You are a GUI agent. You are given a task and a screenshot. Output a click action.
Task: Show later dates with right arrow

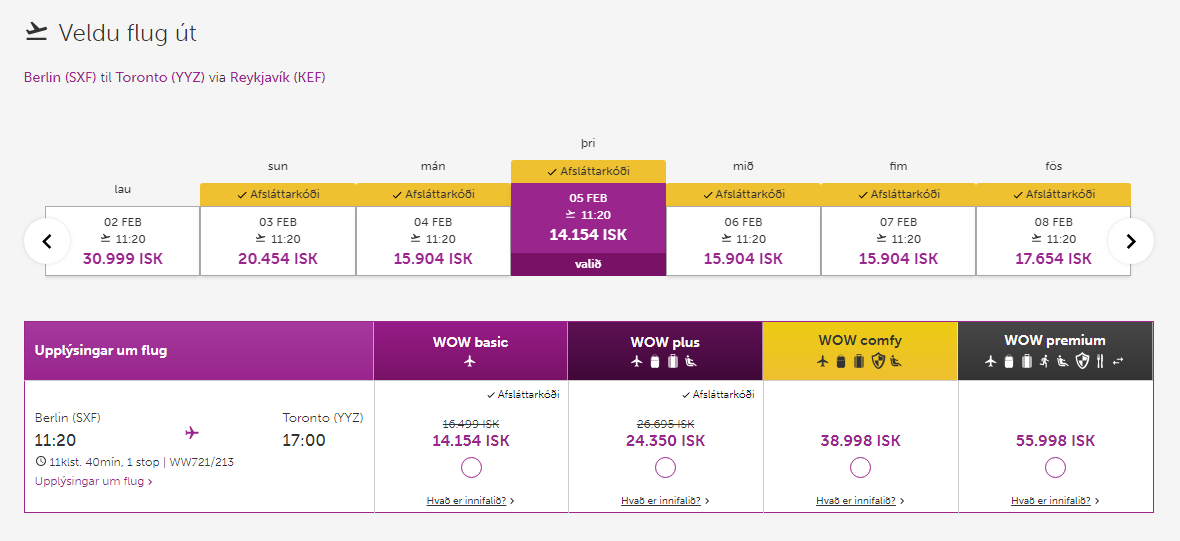(x=1131, y=241)
